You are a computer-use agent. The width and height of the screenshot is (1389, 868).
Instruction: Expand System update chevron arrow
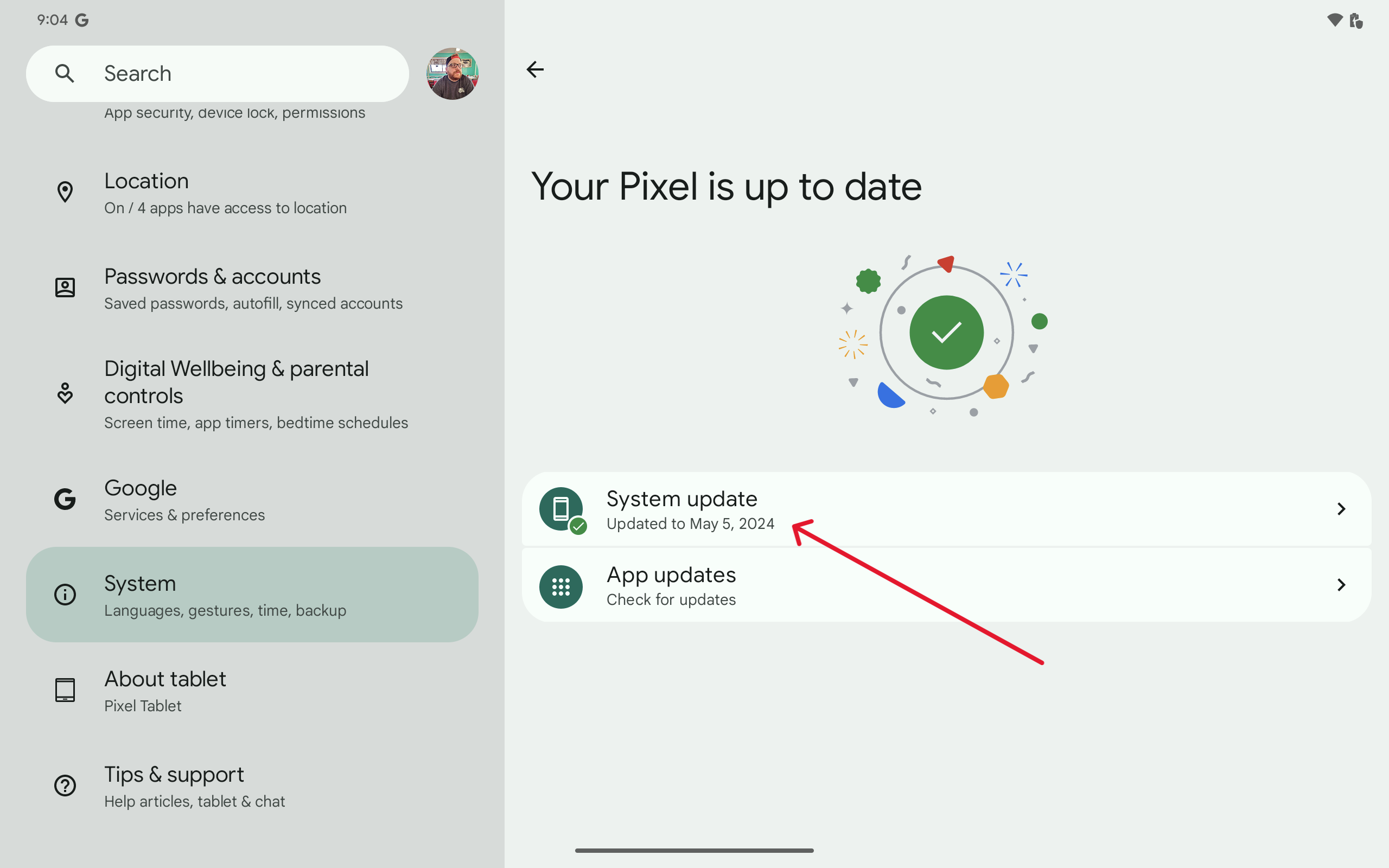click(1341, 509)
